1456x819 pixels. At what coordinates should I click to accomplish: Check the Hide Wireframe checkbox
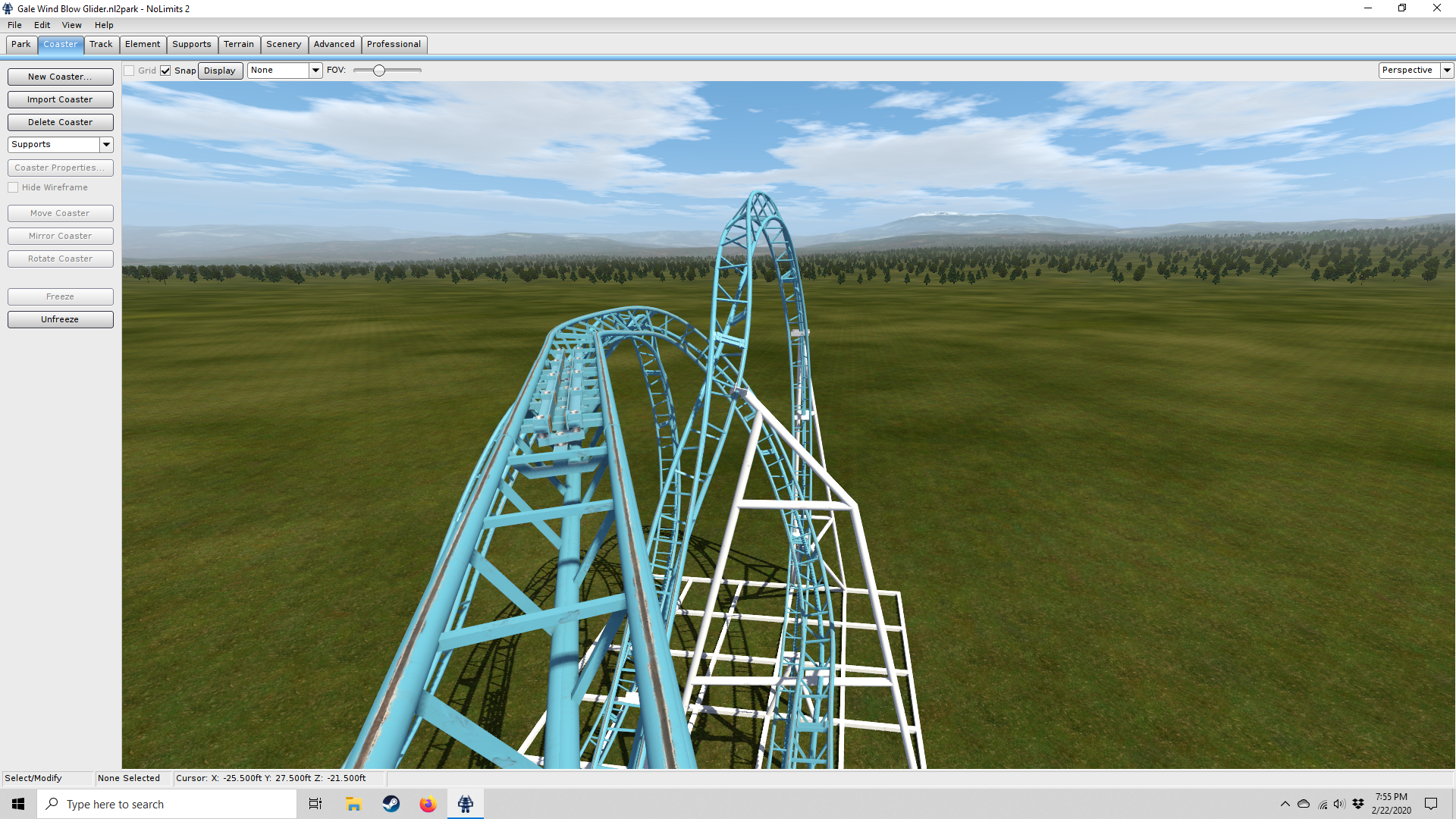pos(13,187)
